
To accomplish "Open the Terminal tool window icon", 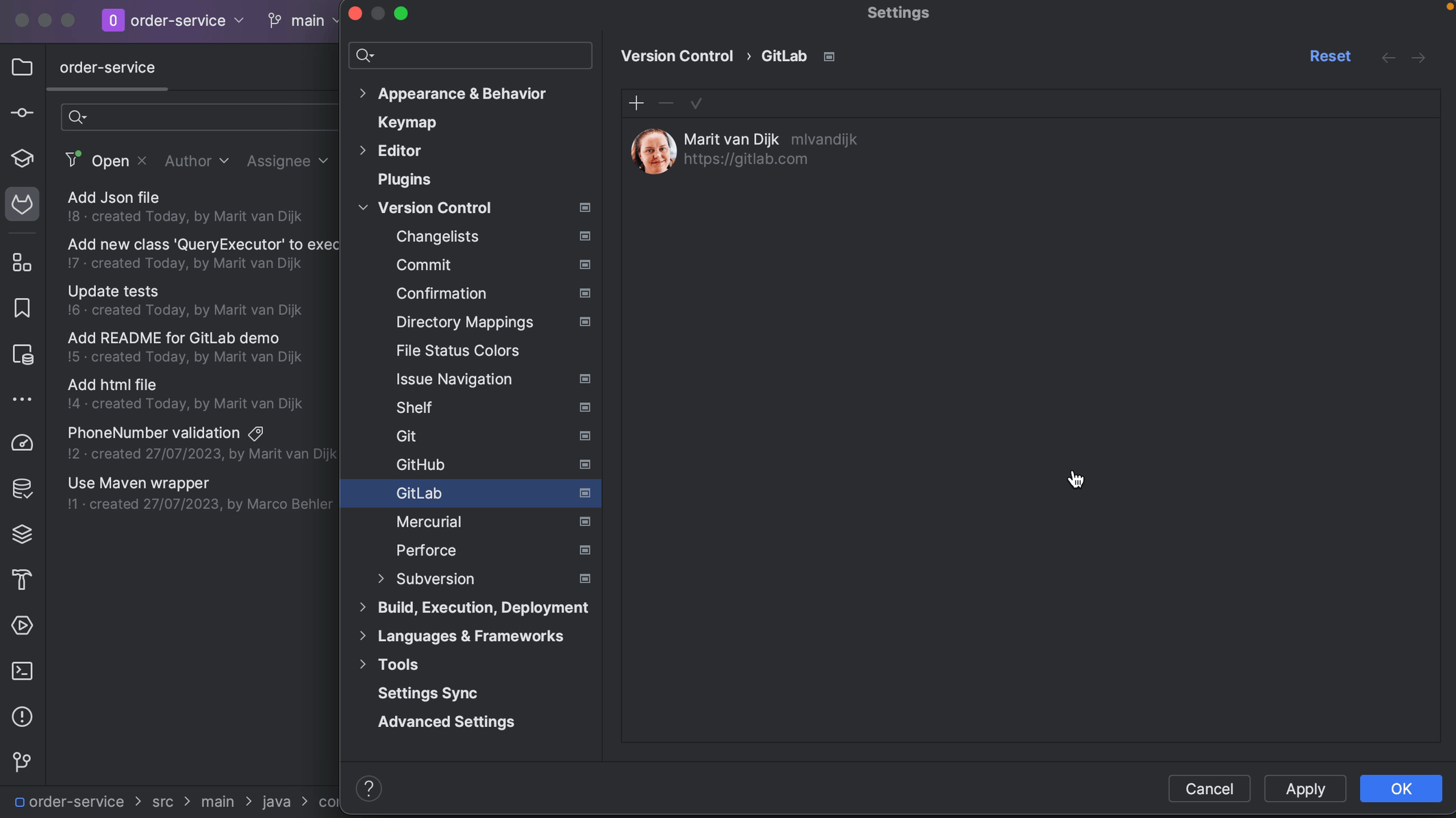I will 22,671.
